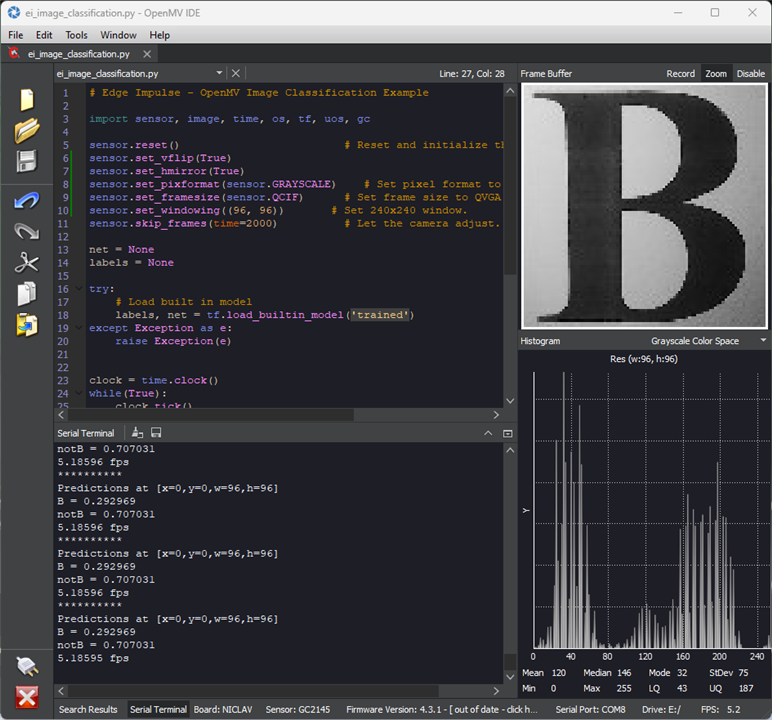Open the Window menu
772x720 pixels.
click(118, 35)
